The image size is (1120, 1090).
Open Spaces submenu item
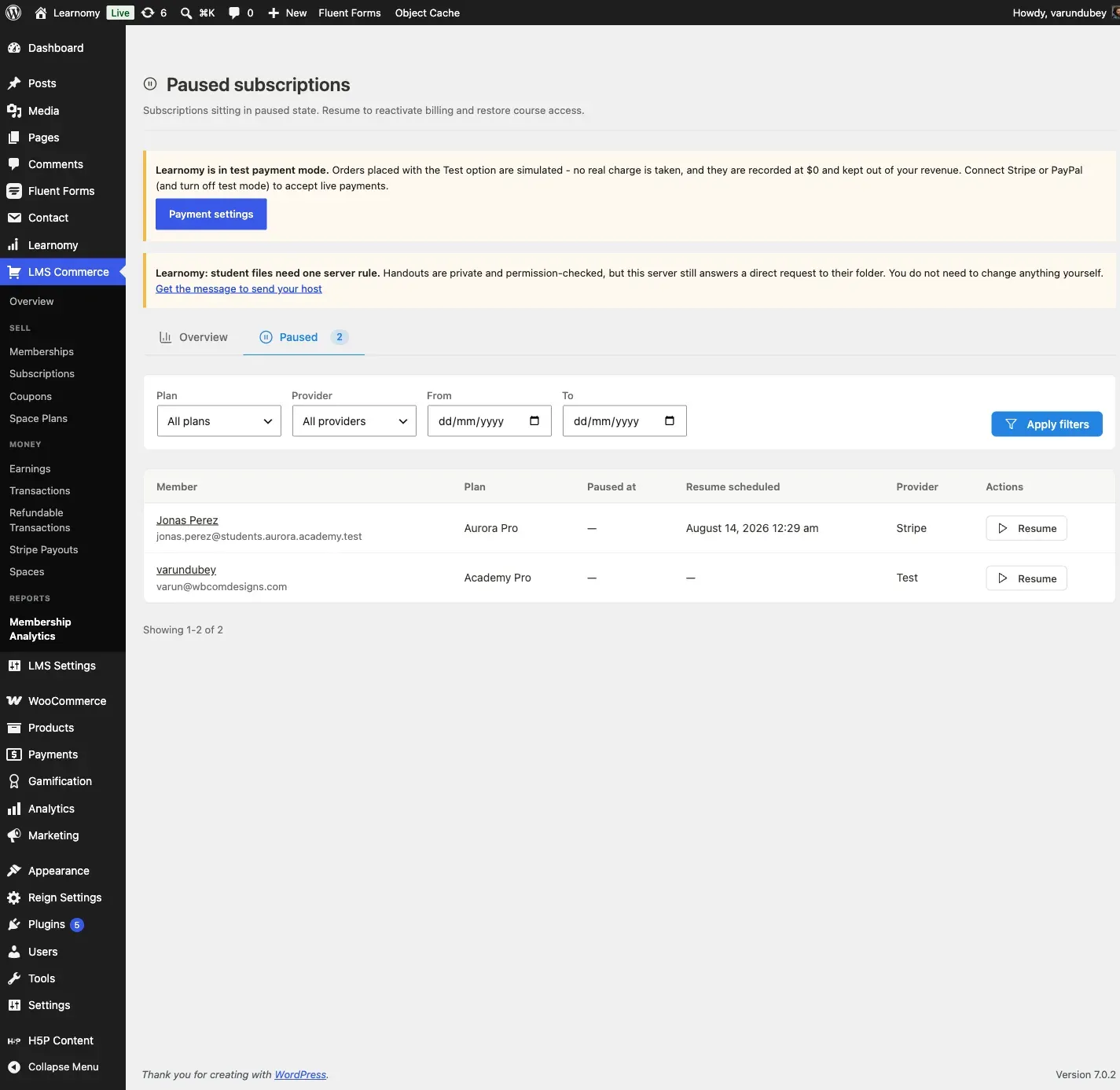click(x=27, y=572)
